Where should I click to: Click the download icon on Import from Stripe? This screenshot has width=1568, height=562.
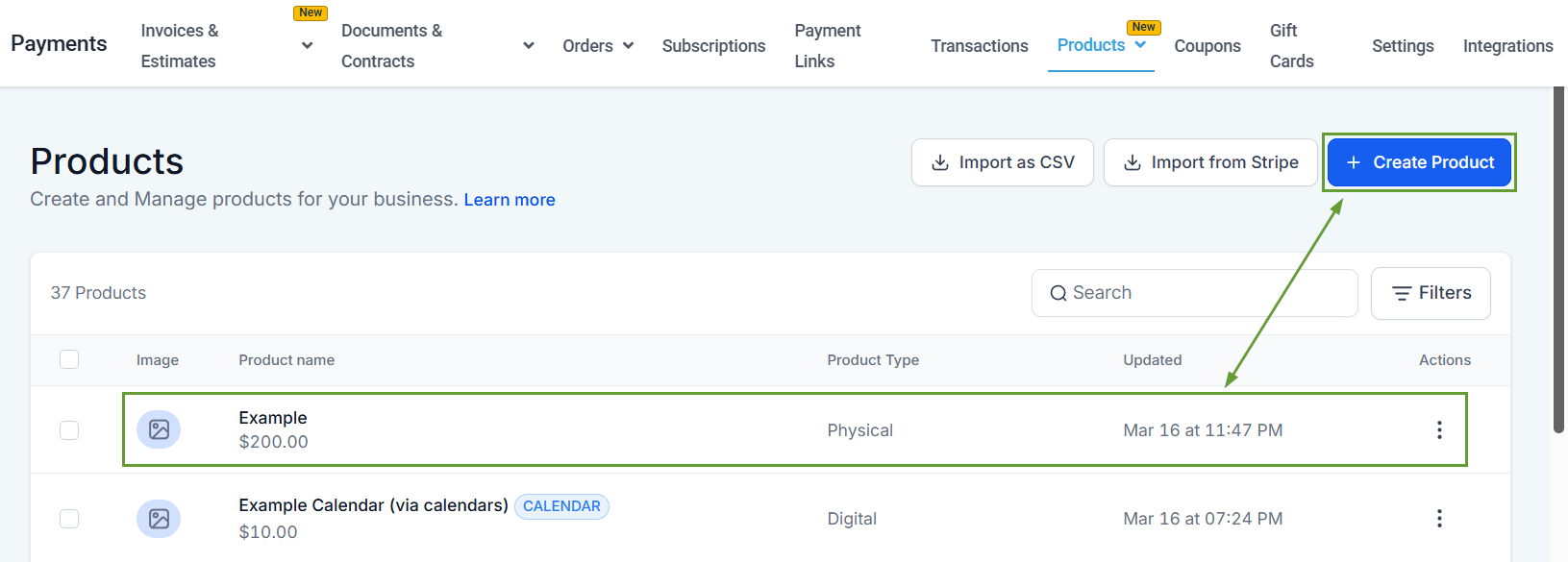(1132, 163)
